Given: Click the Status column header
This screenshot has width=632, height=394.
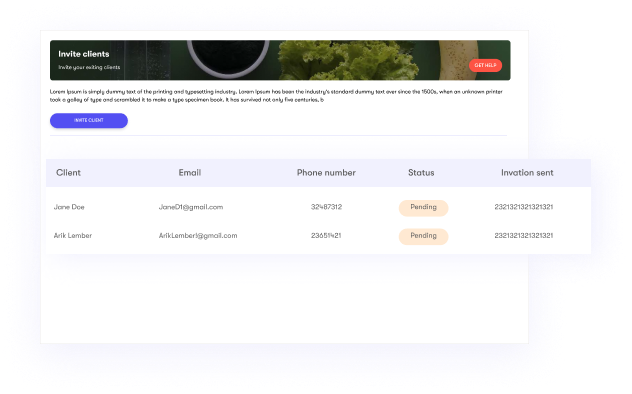Looking at the screenshot, I should click(x=421, y=172).
